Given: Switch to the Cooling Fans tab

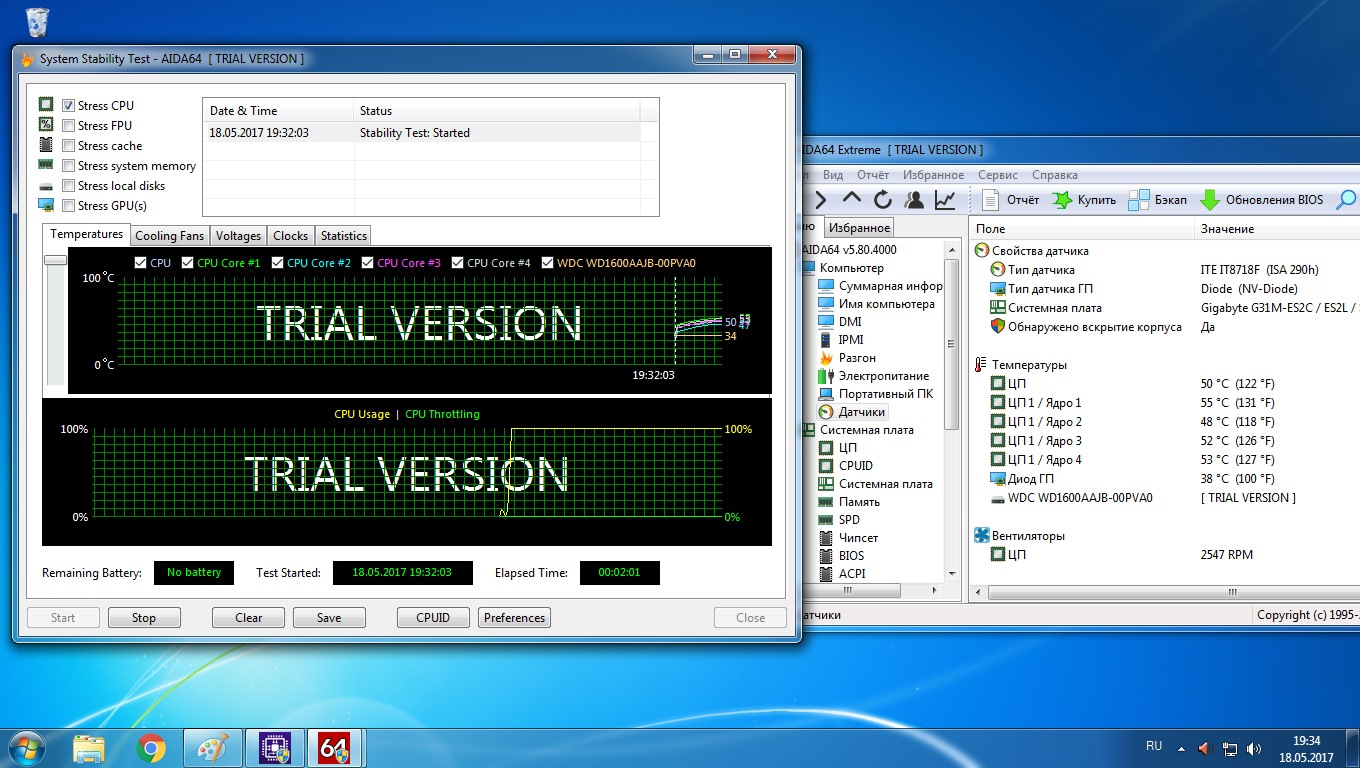Looking at the screenshot, I should tap(169, 236).
